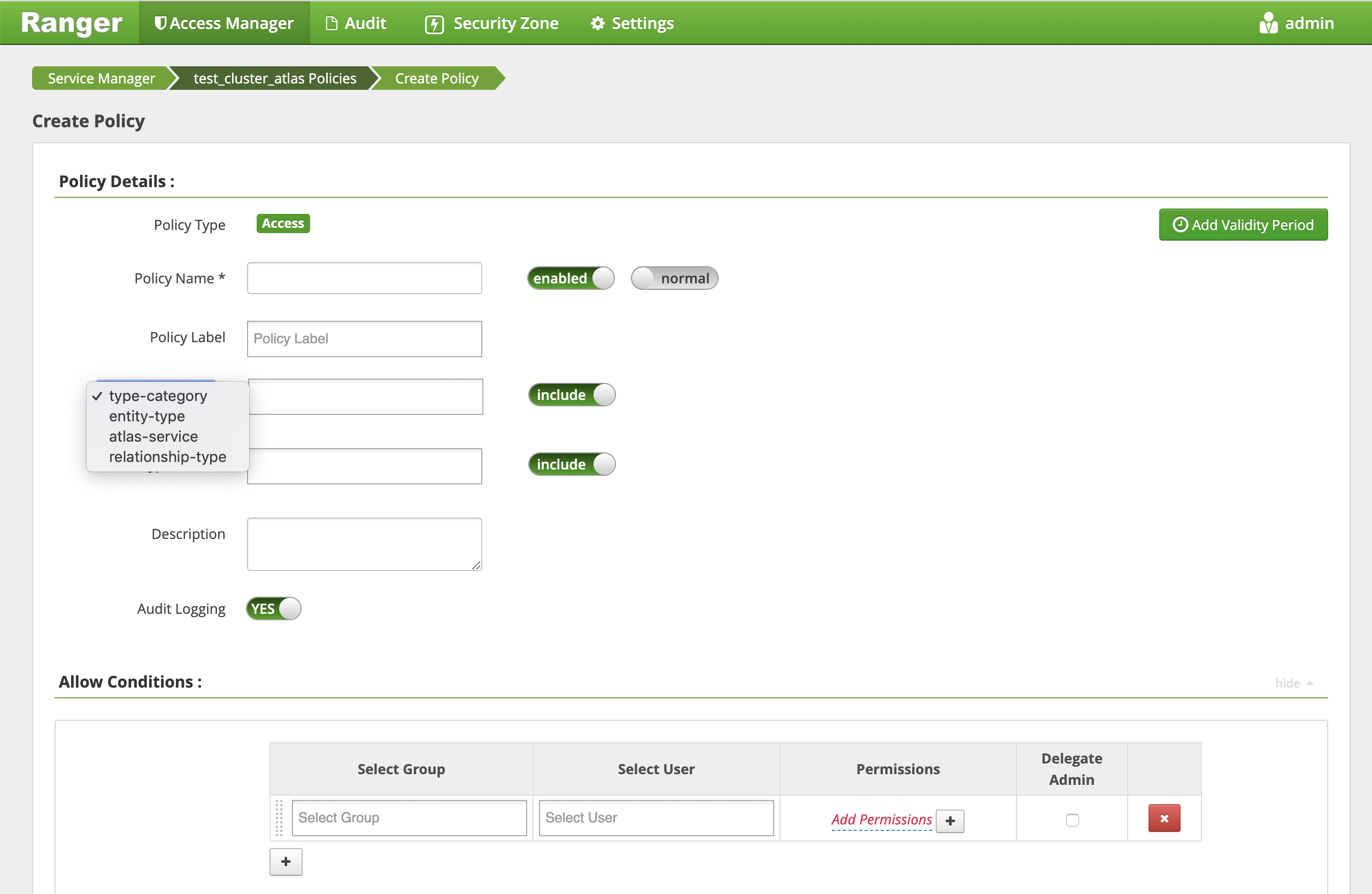Toggle the normal override switch
Screen dimensions: 1372x894
(x=674, y=279)
